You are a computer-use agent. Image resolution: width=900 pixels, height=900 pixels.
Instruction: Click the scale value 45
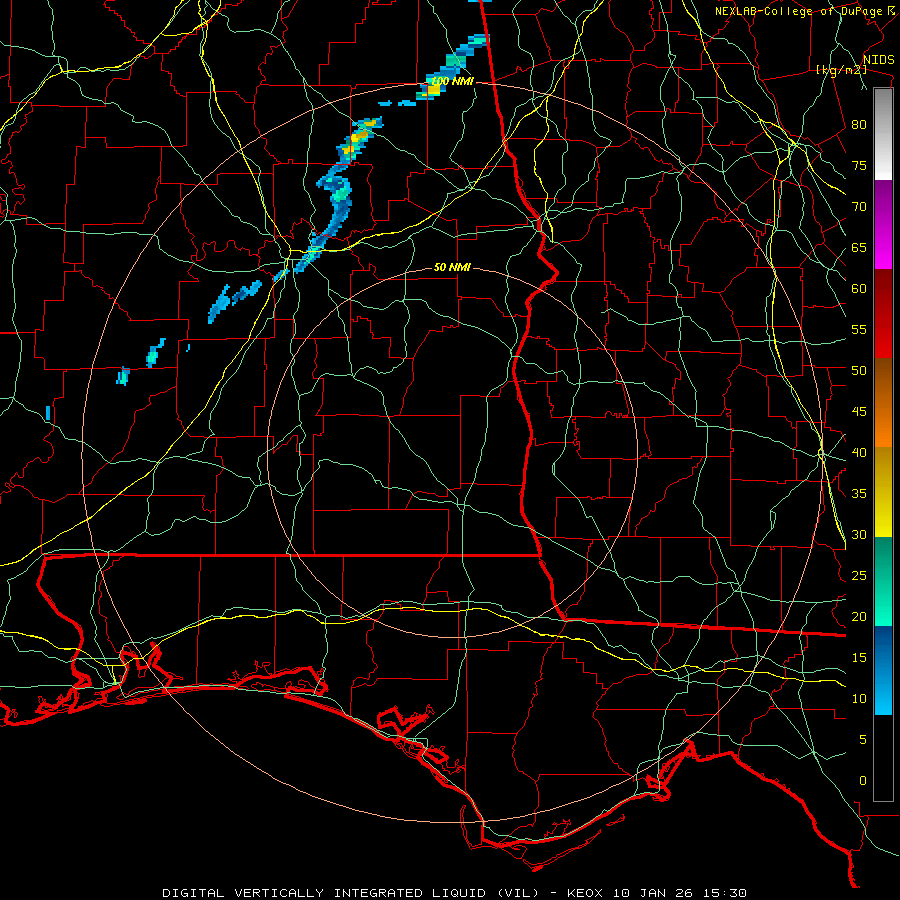pyautogui.click(x=859, y=412)
